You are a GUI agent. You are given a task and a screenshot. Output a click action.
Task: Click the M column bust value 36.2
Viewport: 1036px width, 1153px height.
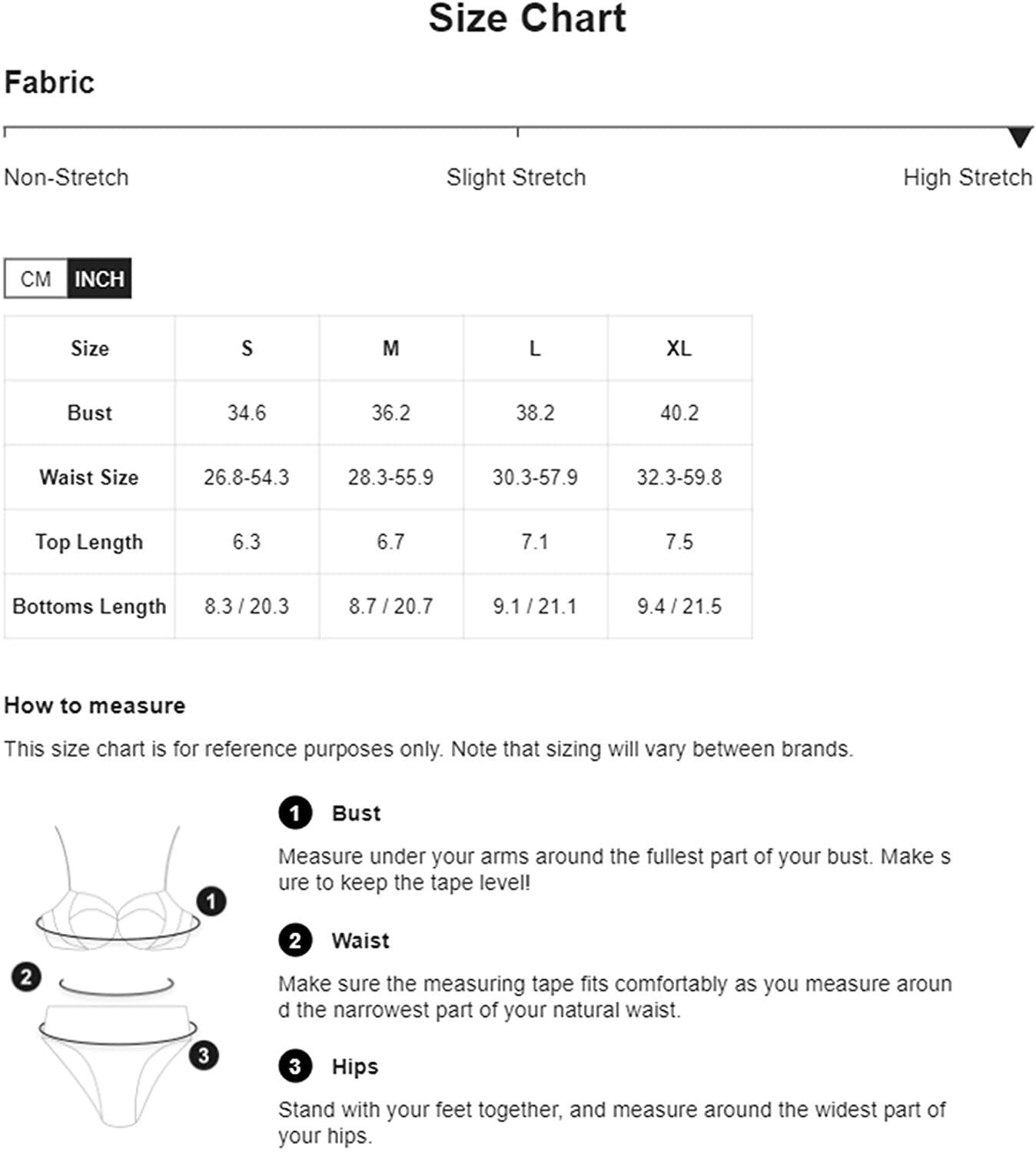pyautogui.click(x=390, y=413)
